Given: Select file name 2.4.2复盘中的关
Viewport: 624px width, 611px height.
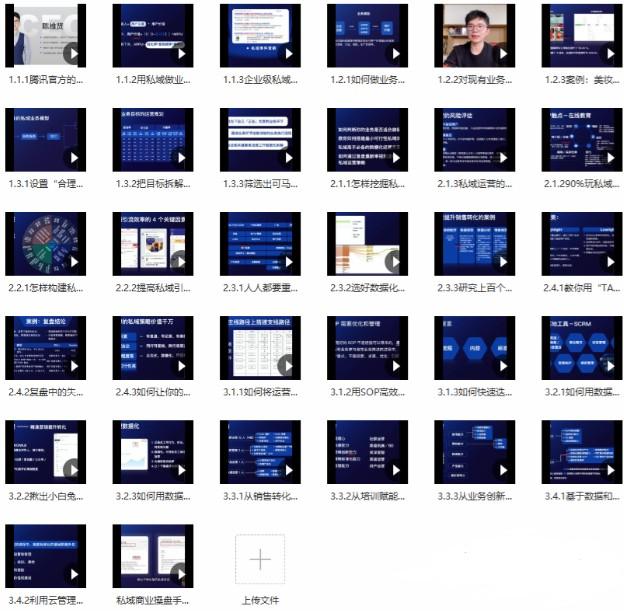Looking at the screenshot, I should pos(45,392).
